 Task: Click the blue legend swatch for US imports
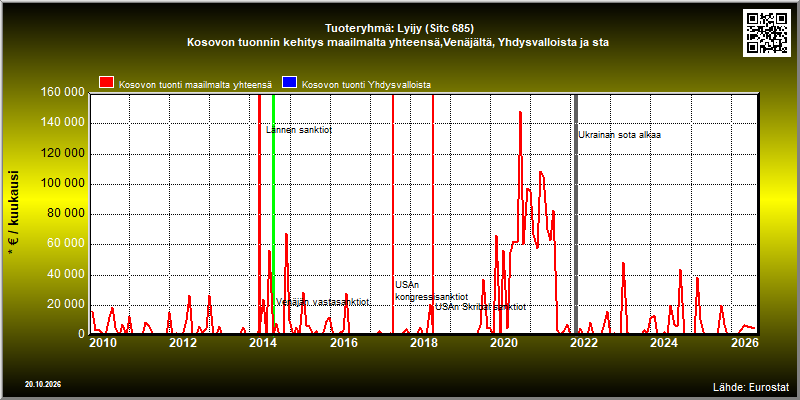click(x=290, y=84)
